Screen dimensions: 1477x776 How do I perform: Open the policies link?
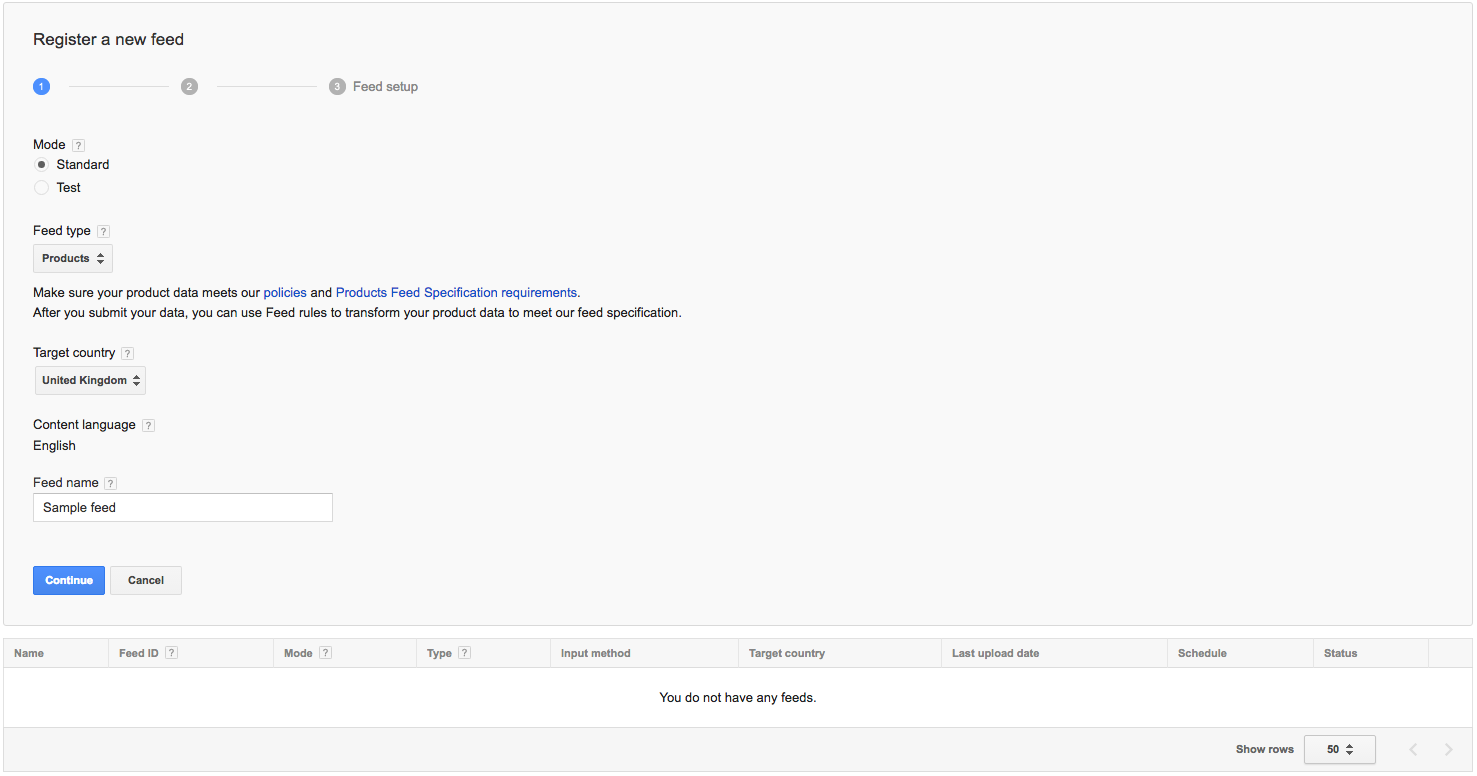point(285,293)
